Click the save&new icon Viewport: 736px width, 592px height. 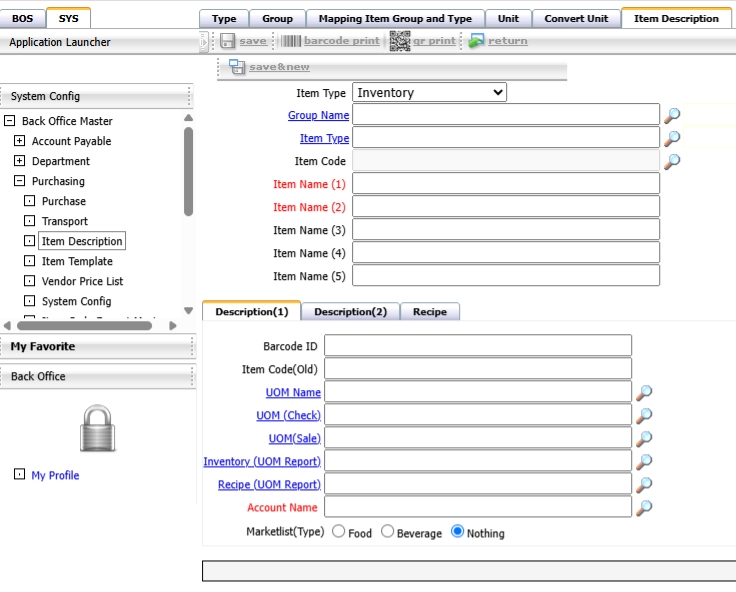tap(237, 67)
